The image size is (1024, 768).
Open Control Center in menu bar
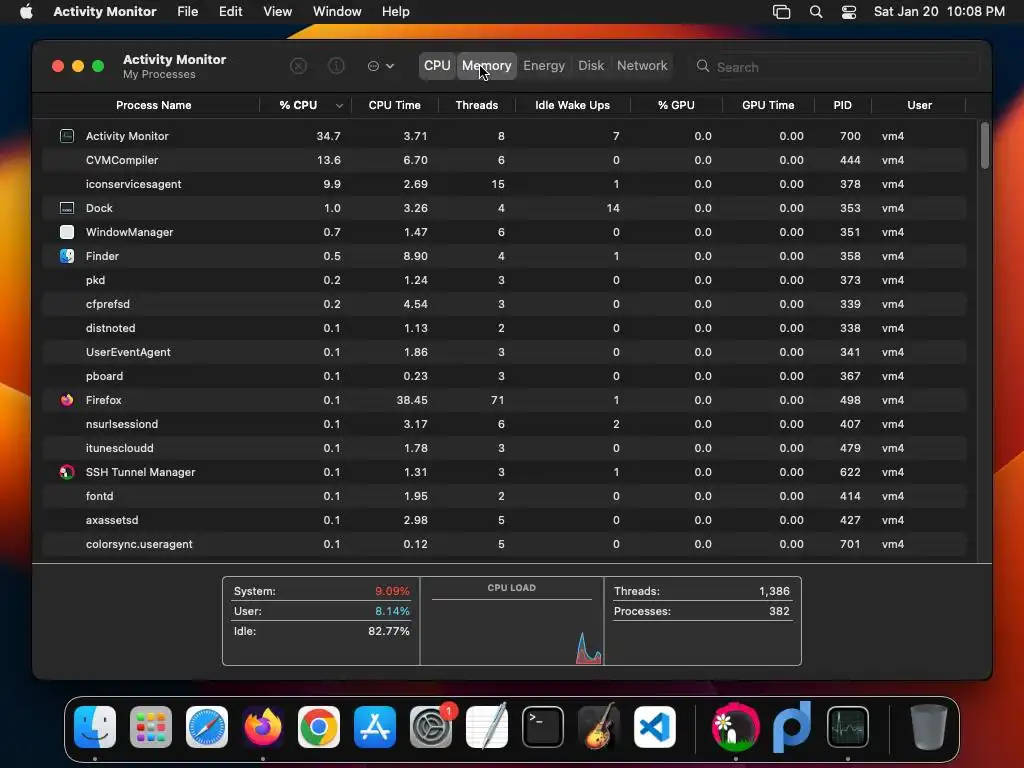tap(849, 12)
